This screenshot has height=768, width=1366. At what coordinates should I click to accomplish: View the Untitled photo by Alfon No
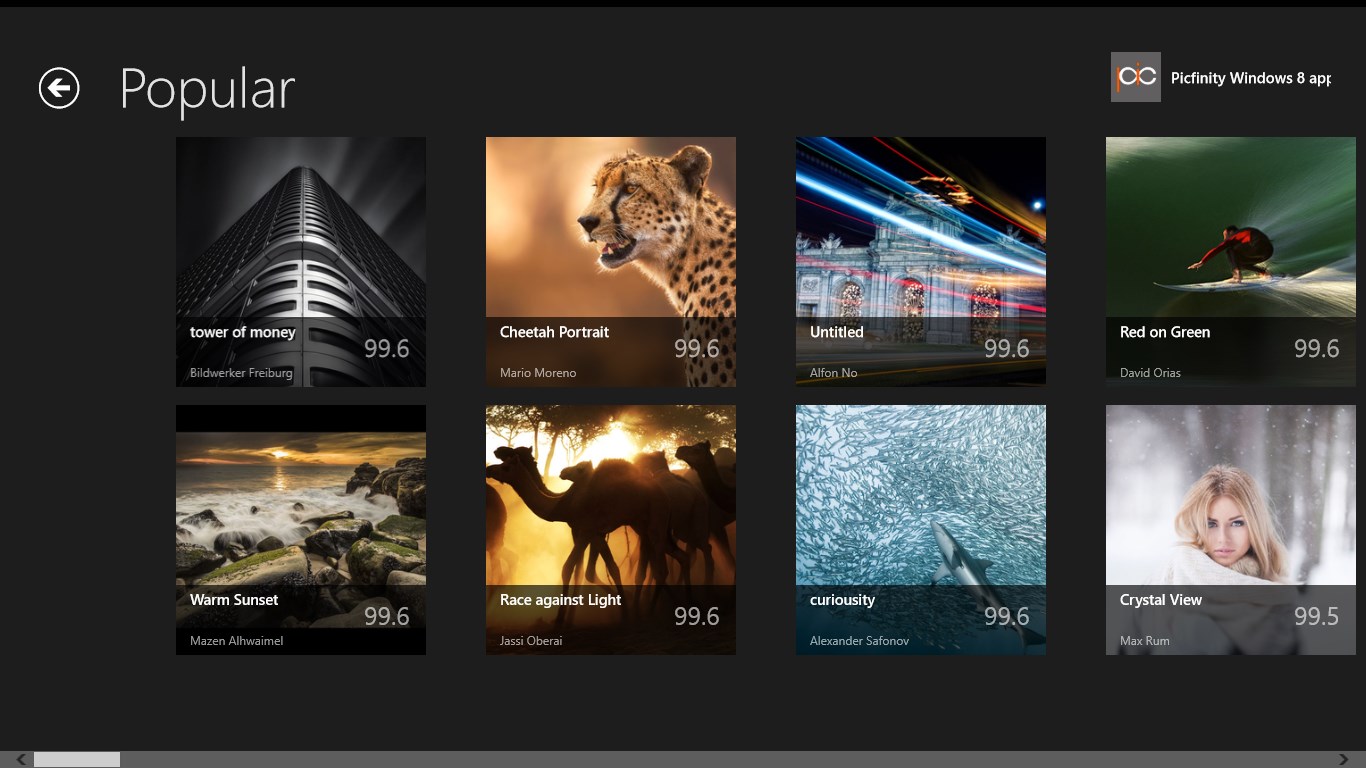click(x=921, y=262)
